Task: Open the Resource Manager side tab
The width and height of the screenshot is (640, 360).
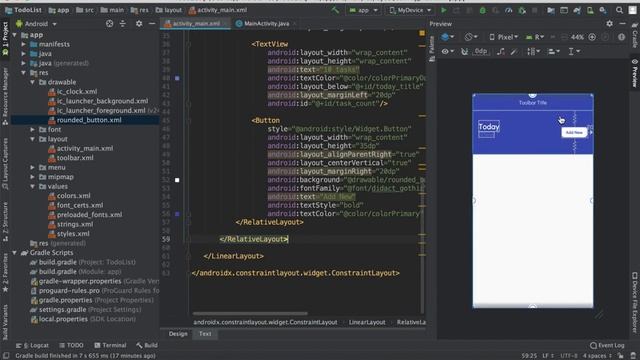Action: coord(5,96)
